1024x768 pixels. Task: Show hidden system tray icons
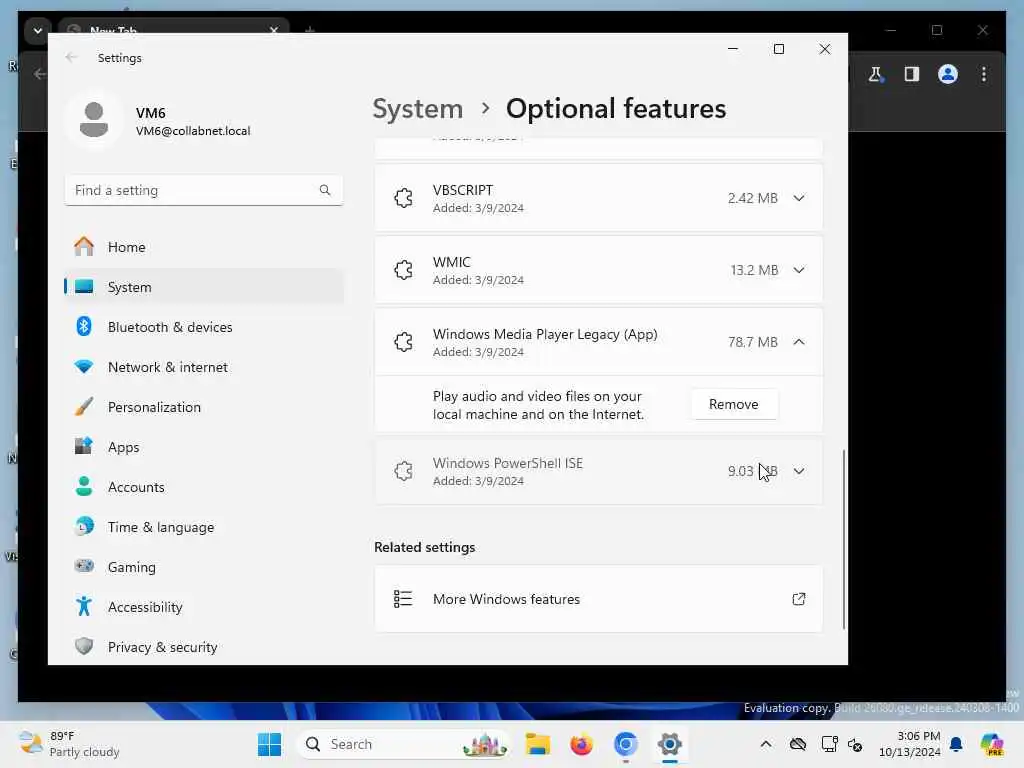coord(766,744)
